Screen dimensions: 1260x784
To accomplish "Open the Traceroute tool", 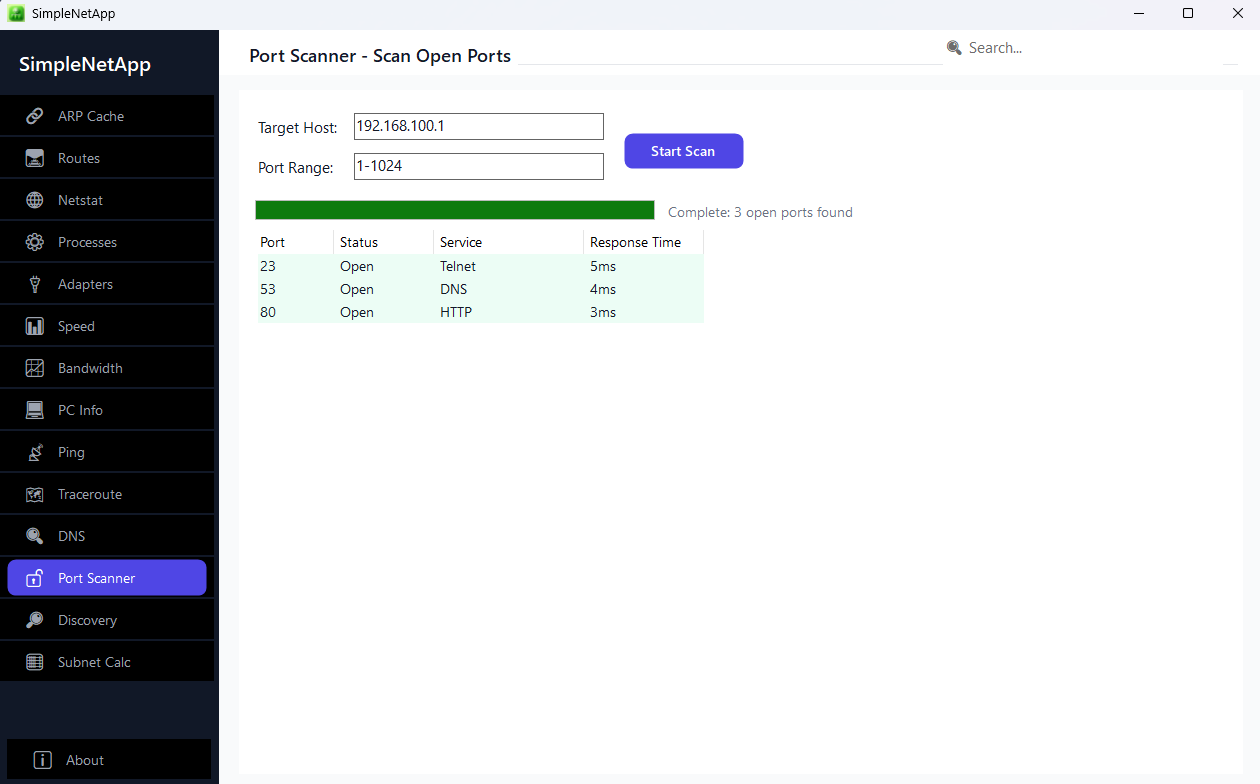I will tap(107, 494).
